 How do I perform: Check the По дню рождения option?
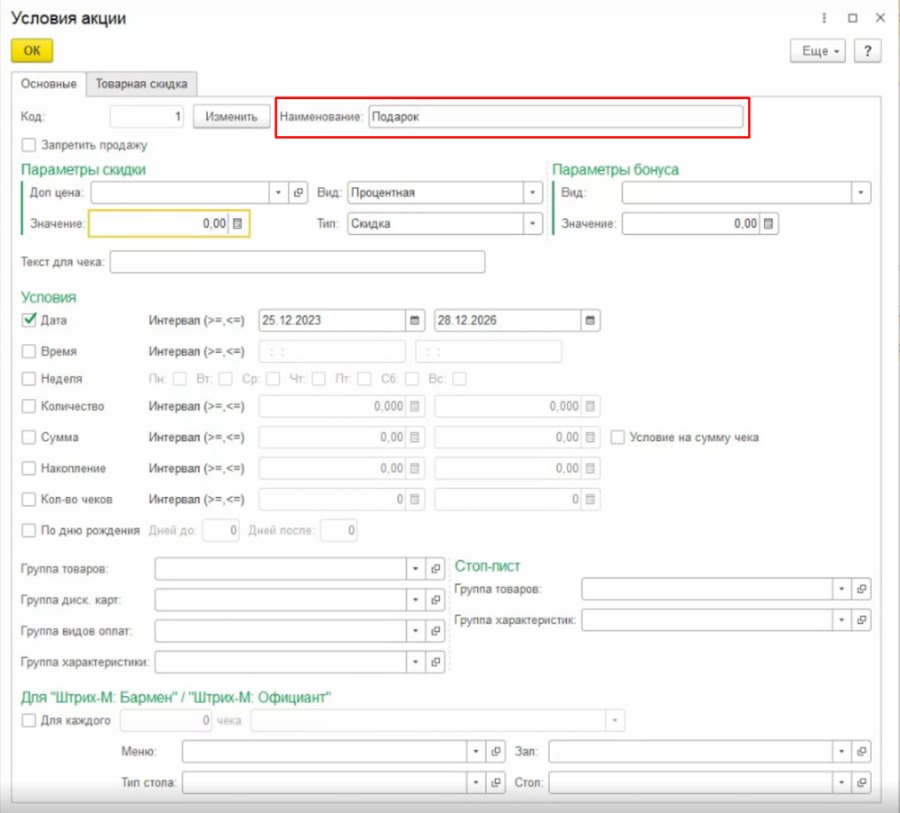click(29, 531)
